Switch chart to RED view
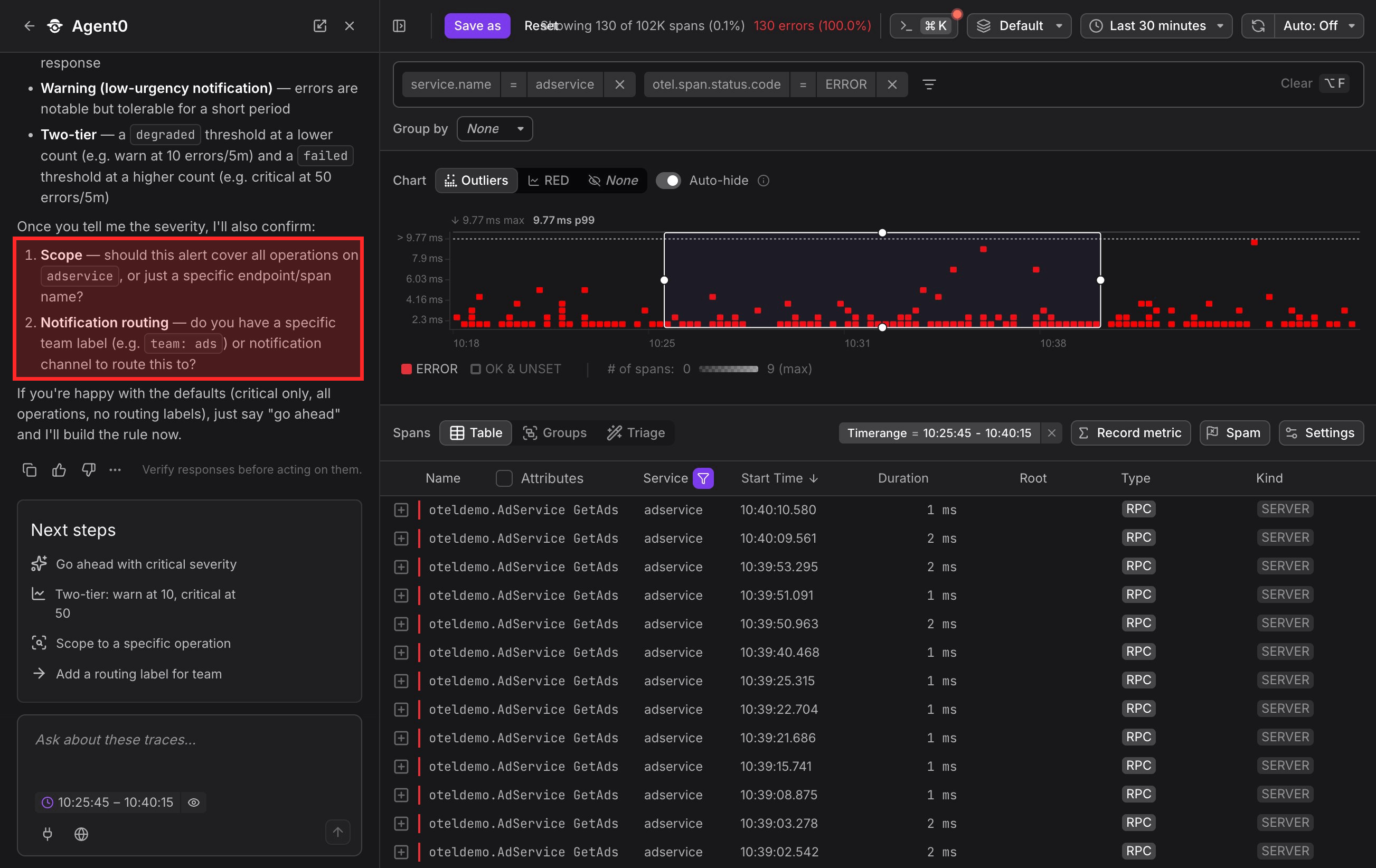Screen dimensions: 1376x868 click(549, 181)
